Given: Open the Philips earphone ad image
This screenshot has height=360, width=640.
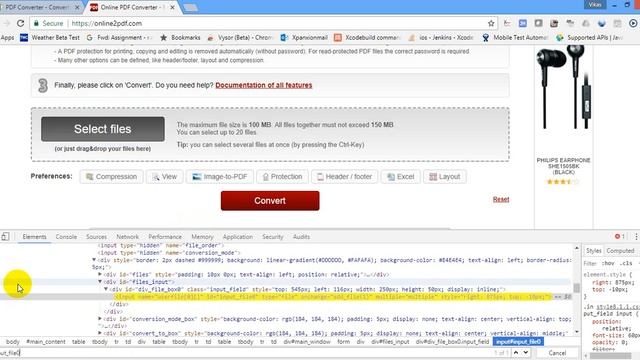Looking at the screenshot, I should 563,88.
